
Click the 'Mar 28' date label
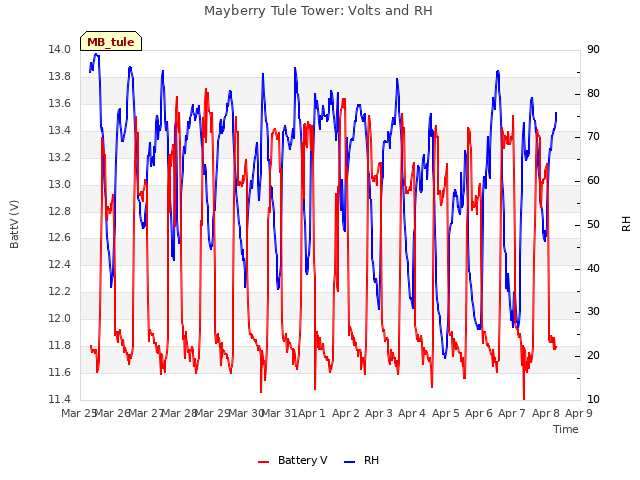pos(180,413)
